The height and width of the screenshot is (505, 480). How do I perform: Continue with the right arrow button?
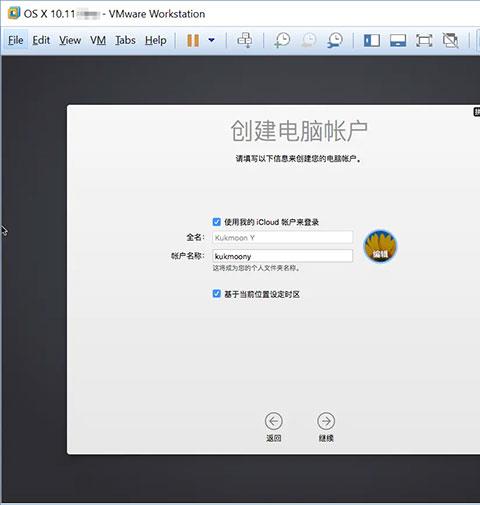pyautogui.click(x=326, y=421)
